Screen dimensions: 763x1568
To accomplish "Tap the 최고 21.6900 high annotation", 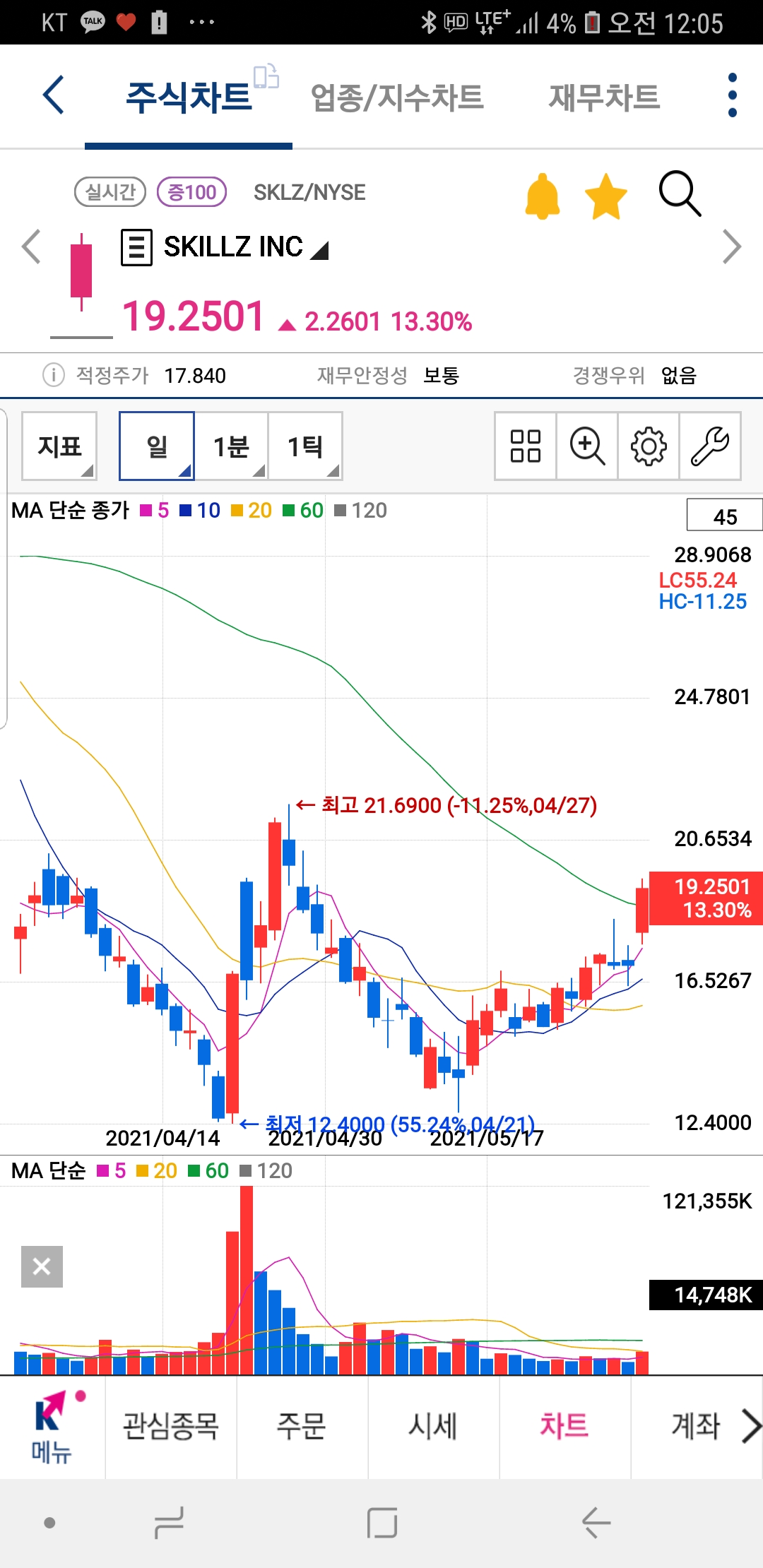I will tap(446, 805).
